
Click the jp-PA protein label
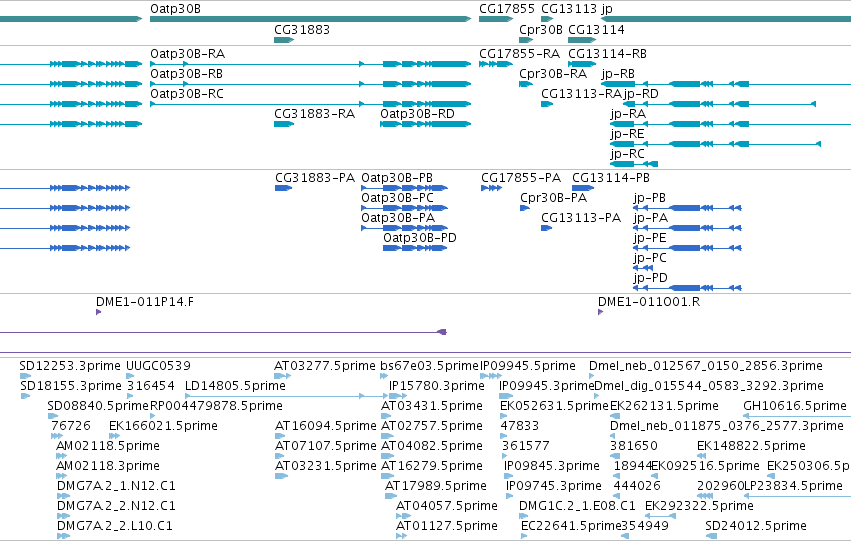(651, 218)
